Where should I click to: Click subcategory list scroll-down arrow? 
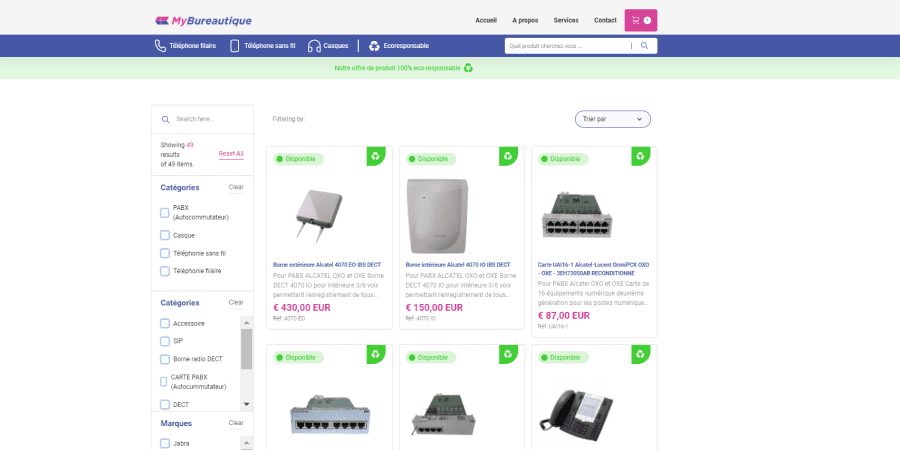[x=246, y=404]
